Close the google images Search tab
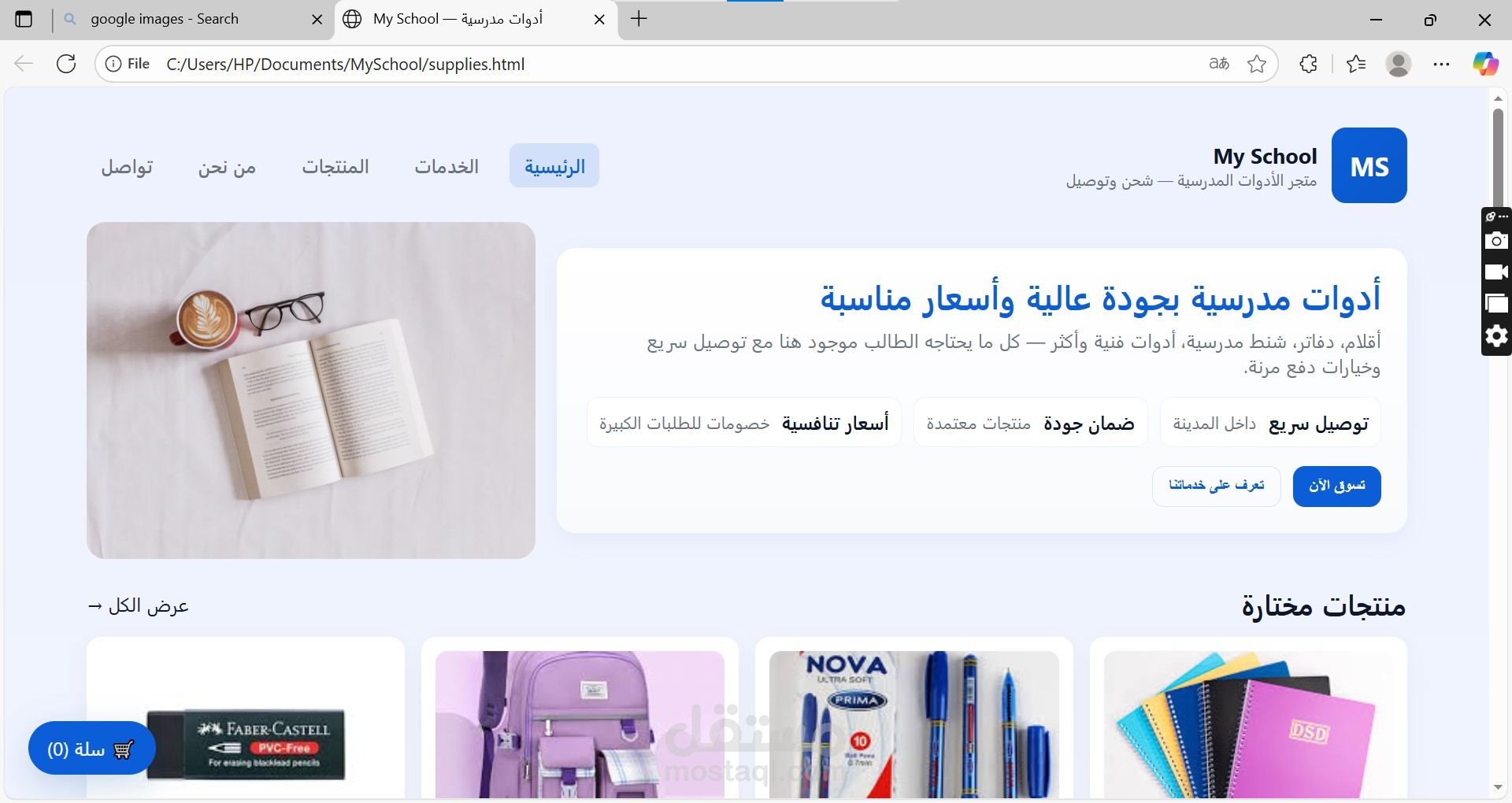Screen dimensions: 1512x803 pos(317,19)
